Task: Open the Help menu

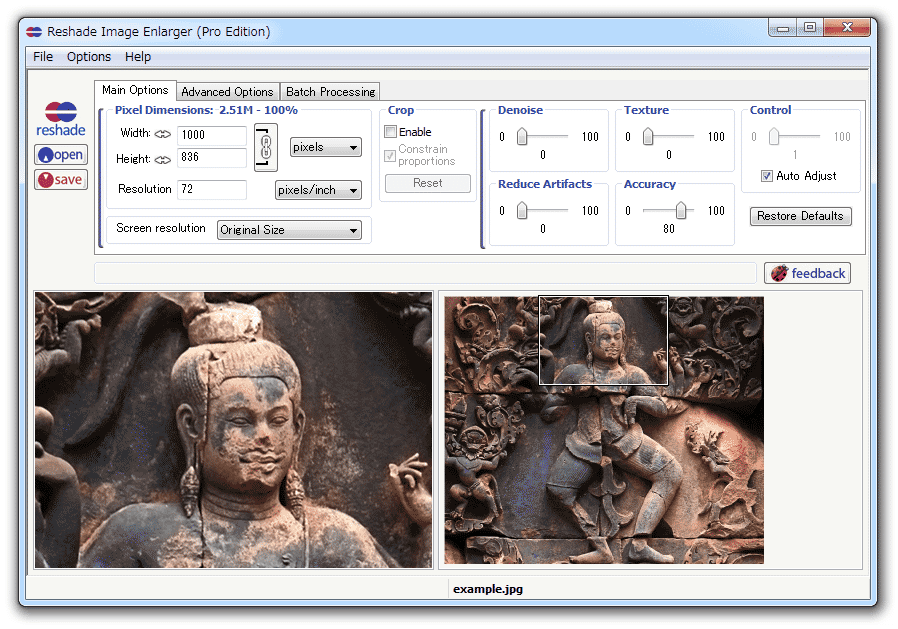Action: pos(138,57)
